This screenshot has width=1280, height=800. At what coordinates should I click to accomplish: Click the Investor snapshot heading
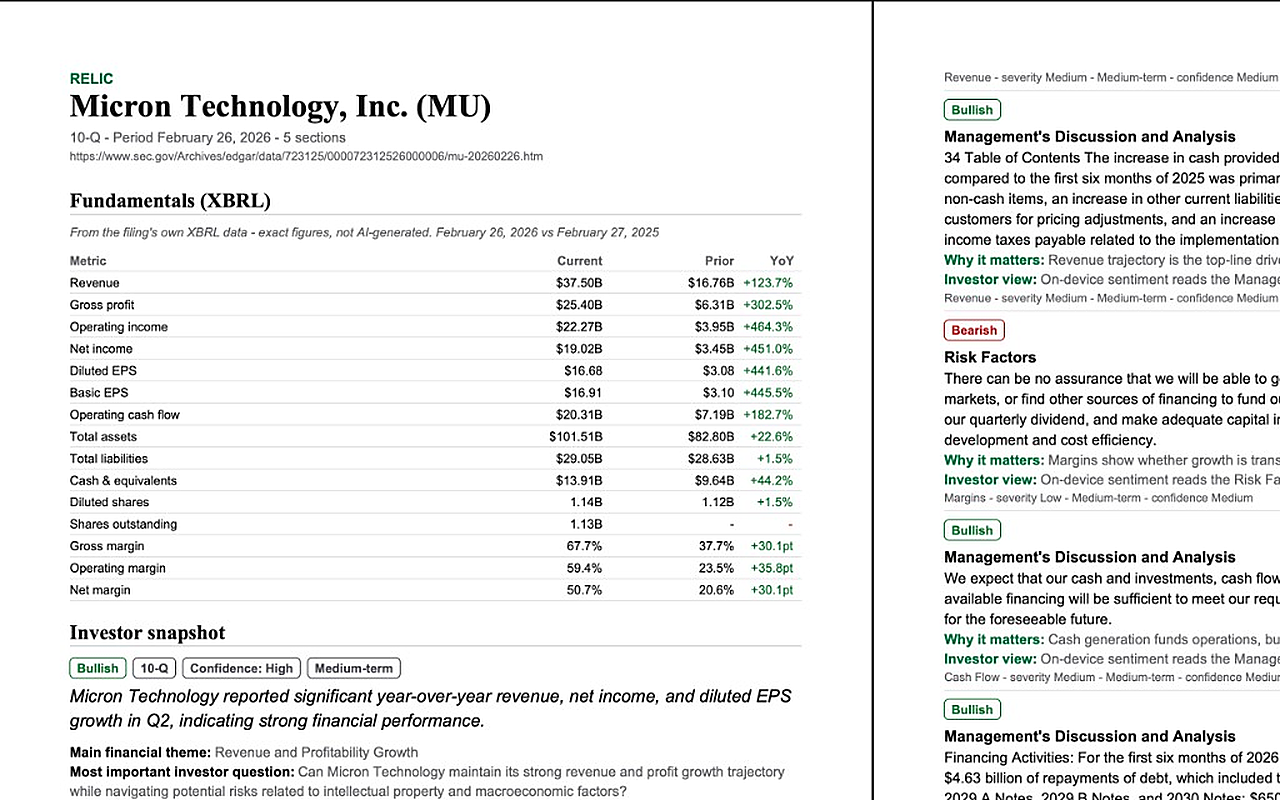pyautogui.click(x=147, y=633)
